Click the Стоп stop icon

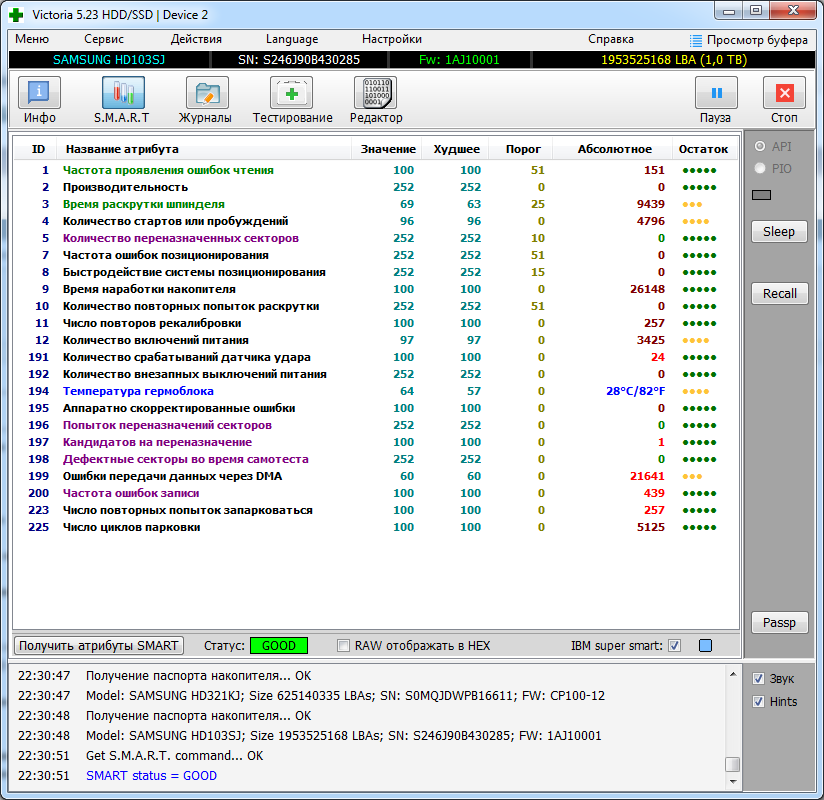784,93
